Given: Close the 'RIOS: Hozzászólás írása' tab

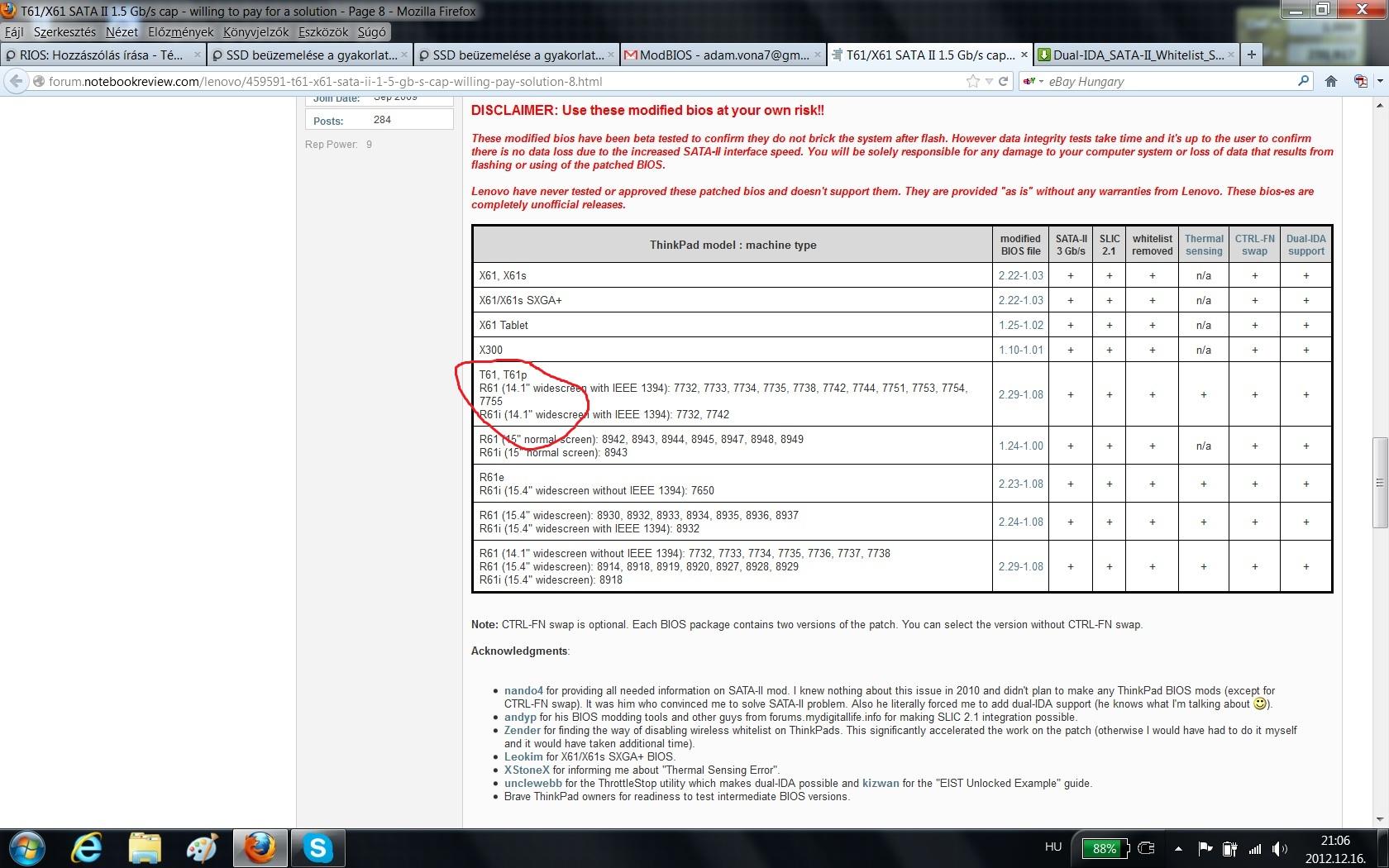Looking at the screenshot, I should click(197, 55).
